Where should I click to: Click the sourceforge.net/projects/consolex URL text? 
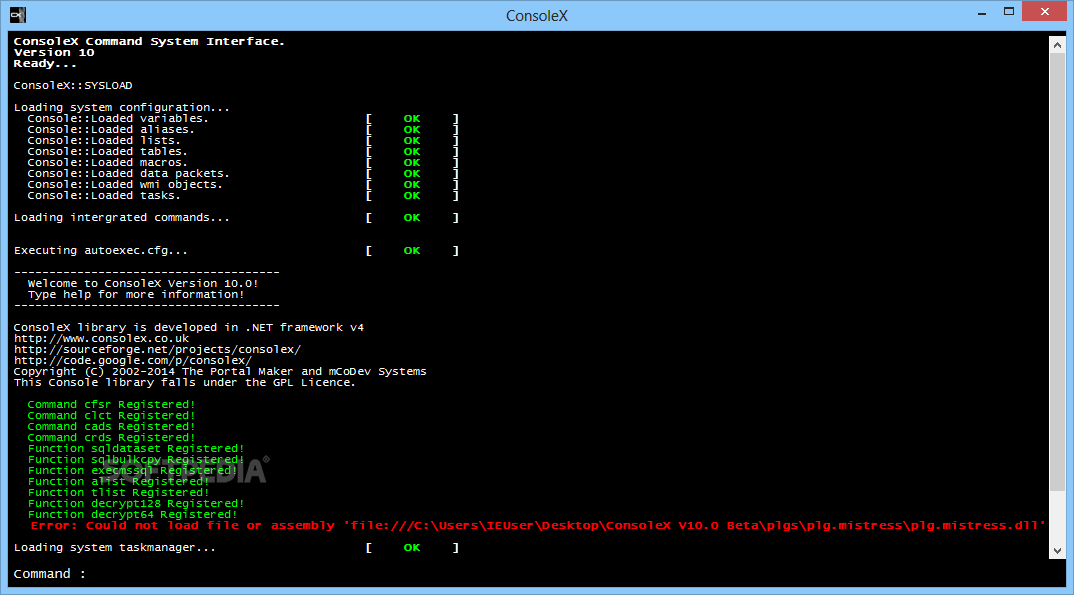point(158,349)
